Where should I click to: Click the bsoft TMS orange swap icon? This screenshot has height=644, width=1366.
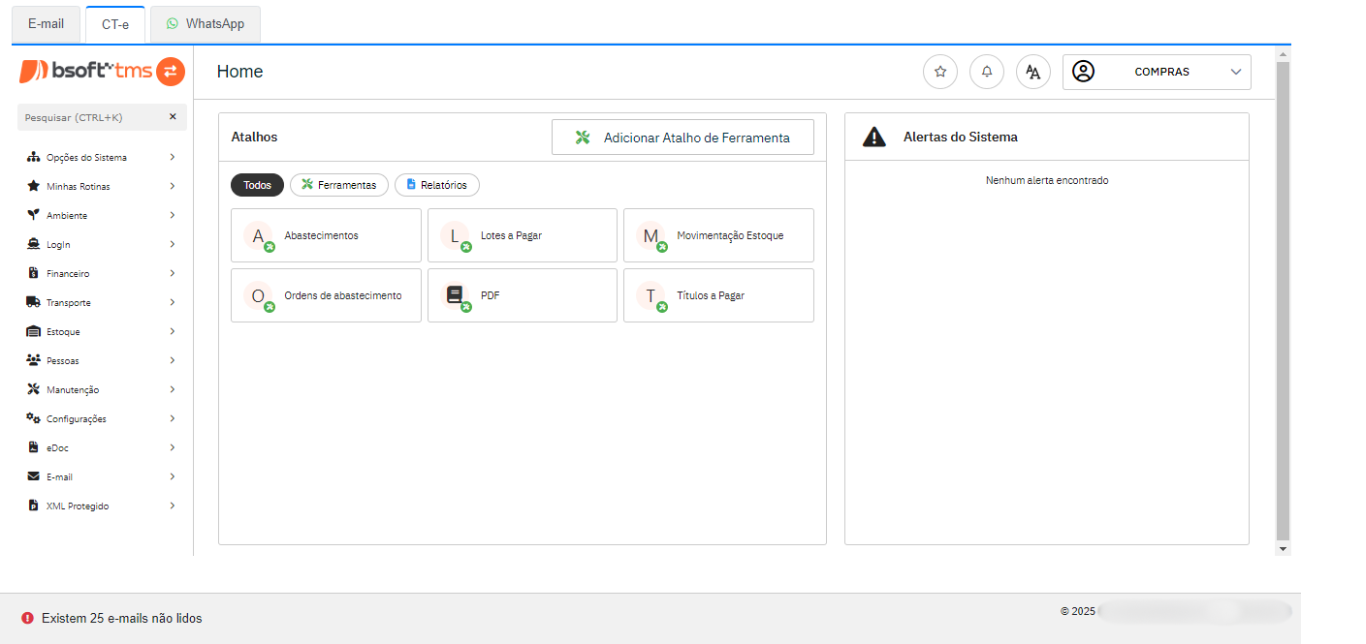coord(171,71)
